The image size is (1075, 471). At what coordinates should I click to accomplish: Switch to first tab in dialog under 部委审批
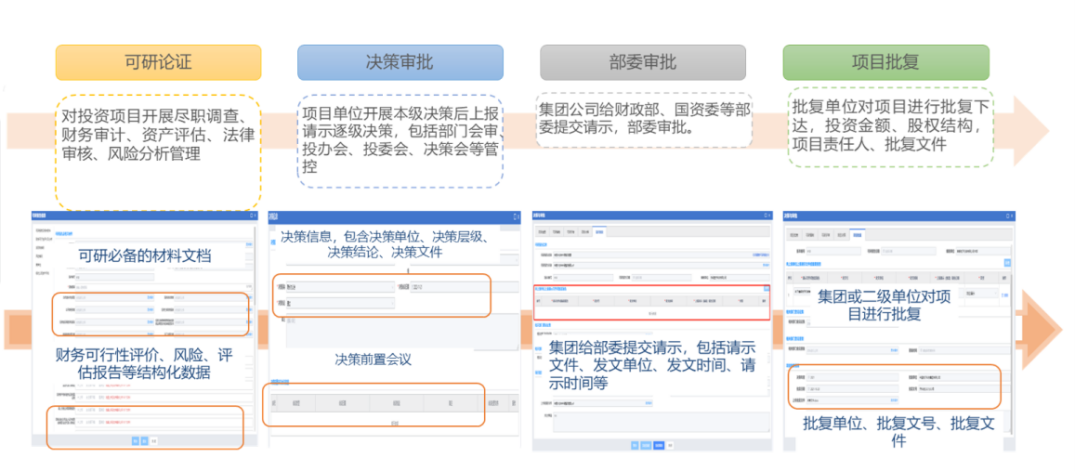(545, 232)
